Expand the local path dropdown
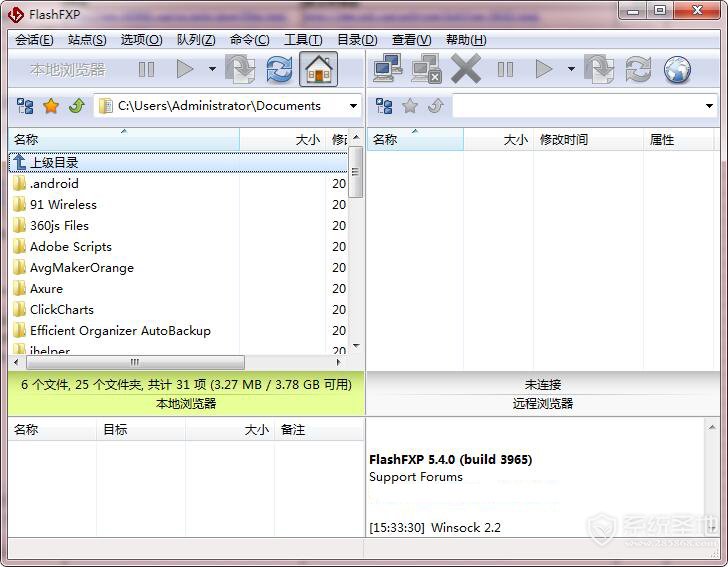The width and height of the screenshot is (728, 567). point(353,106)
